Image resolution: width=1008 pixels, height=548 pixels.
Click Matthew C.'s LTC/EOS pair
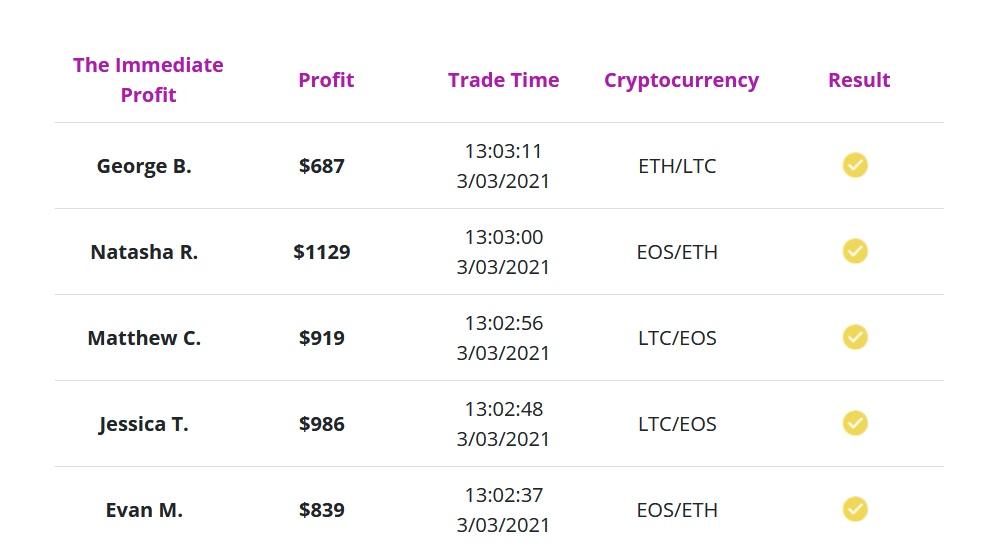click(677, 338)
